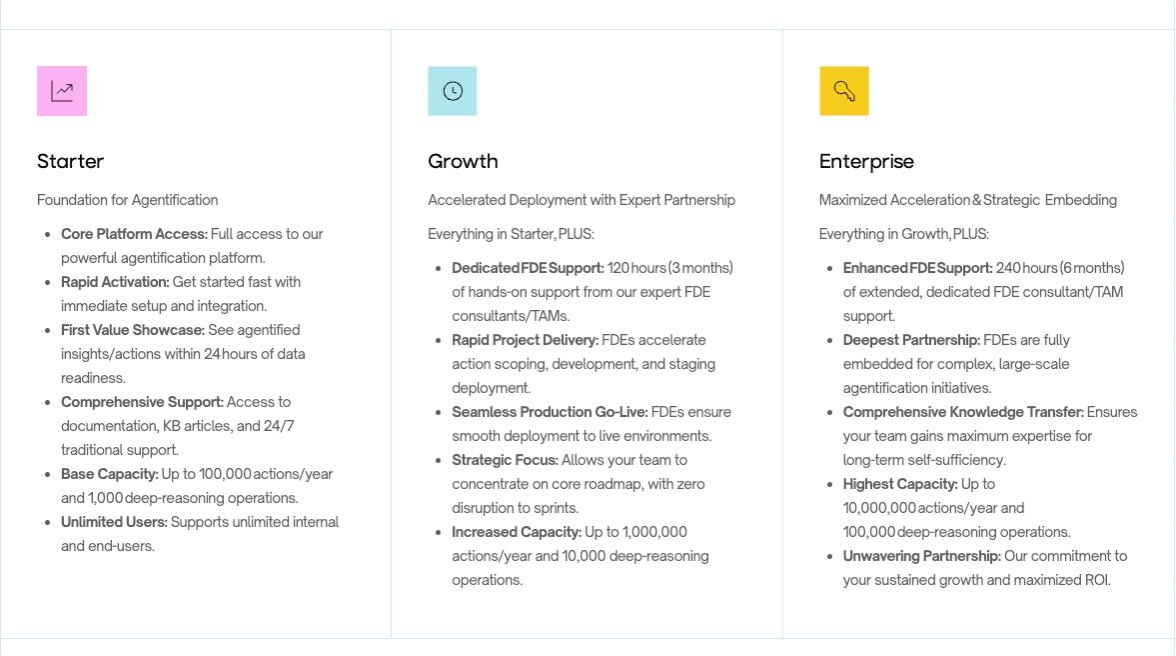Click the yellow key icon

(x=844, y=91)
